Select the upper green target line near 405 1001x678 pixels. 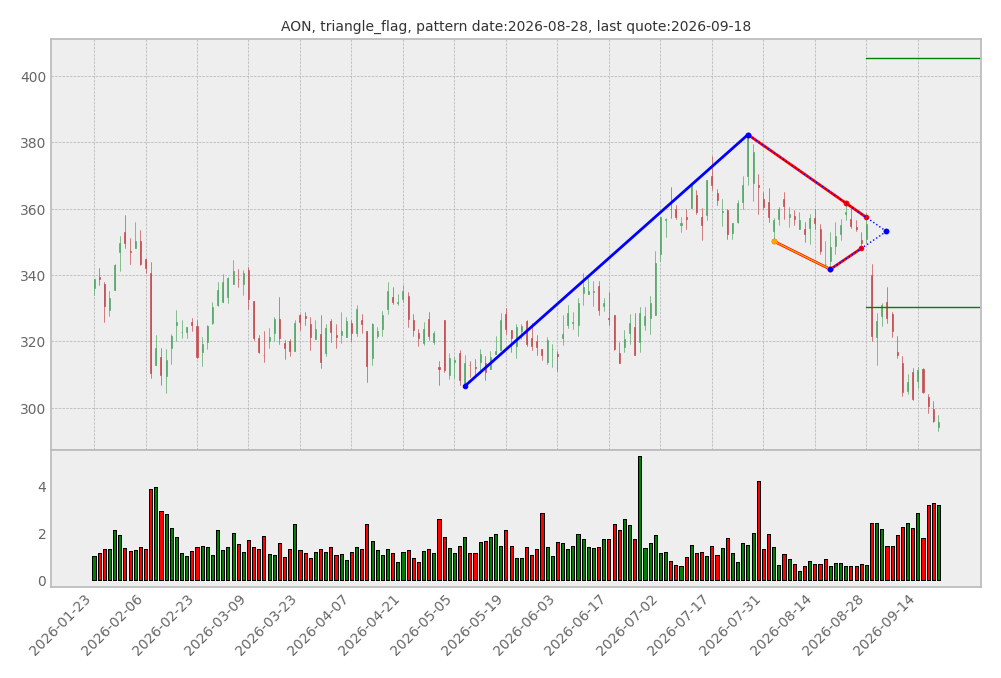click(923, 59)
